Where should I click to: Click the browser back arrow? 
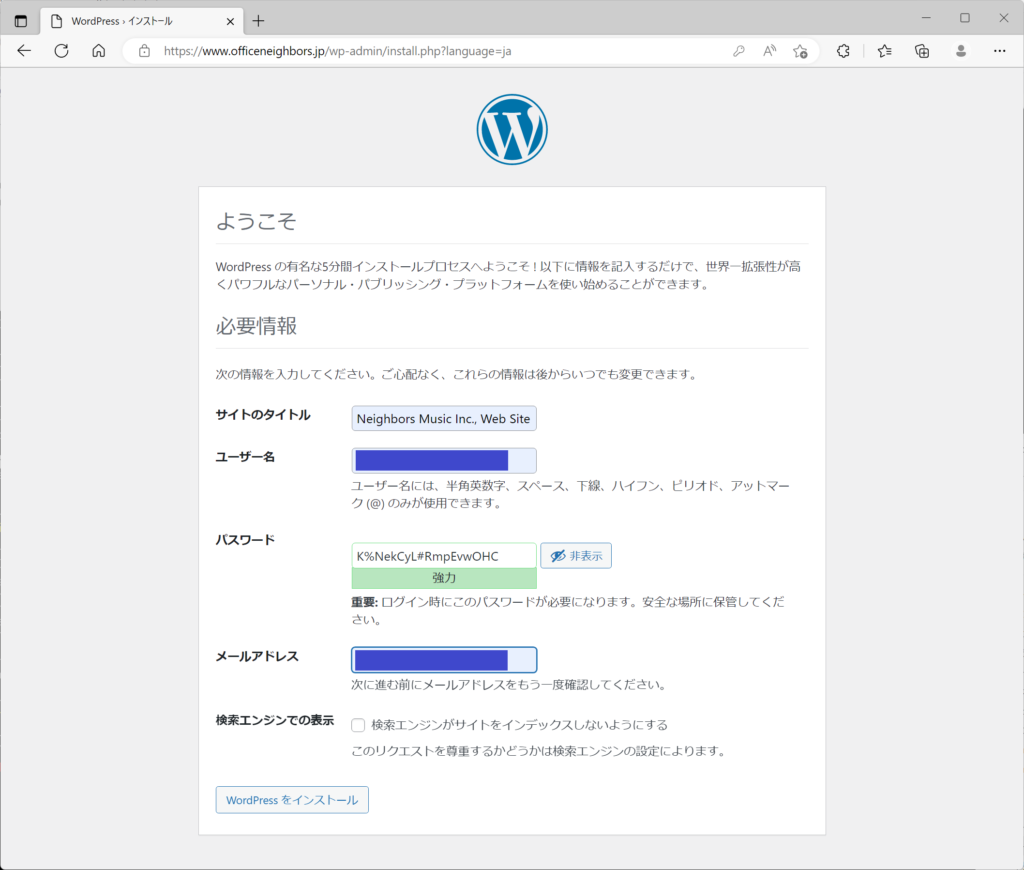pyautogui.click(x=24, y=51)
